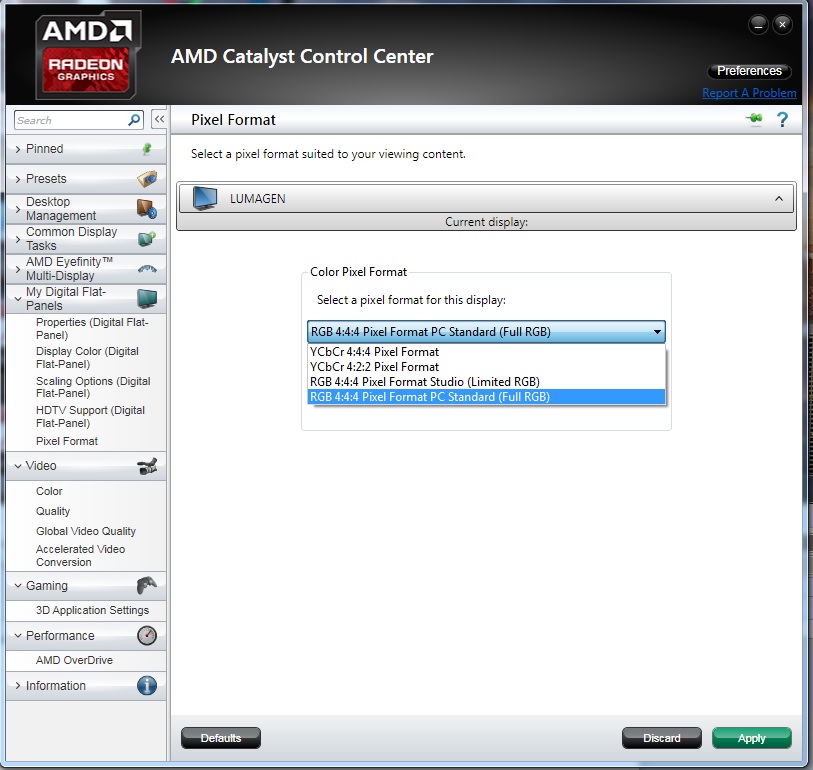Choose highlighted RGB 4:4:4 PC Standard (Full RGB) option

click(x=486, y=397)
